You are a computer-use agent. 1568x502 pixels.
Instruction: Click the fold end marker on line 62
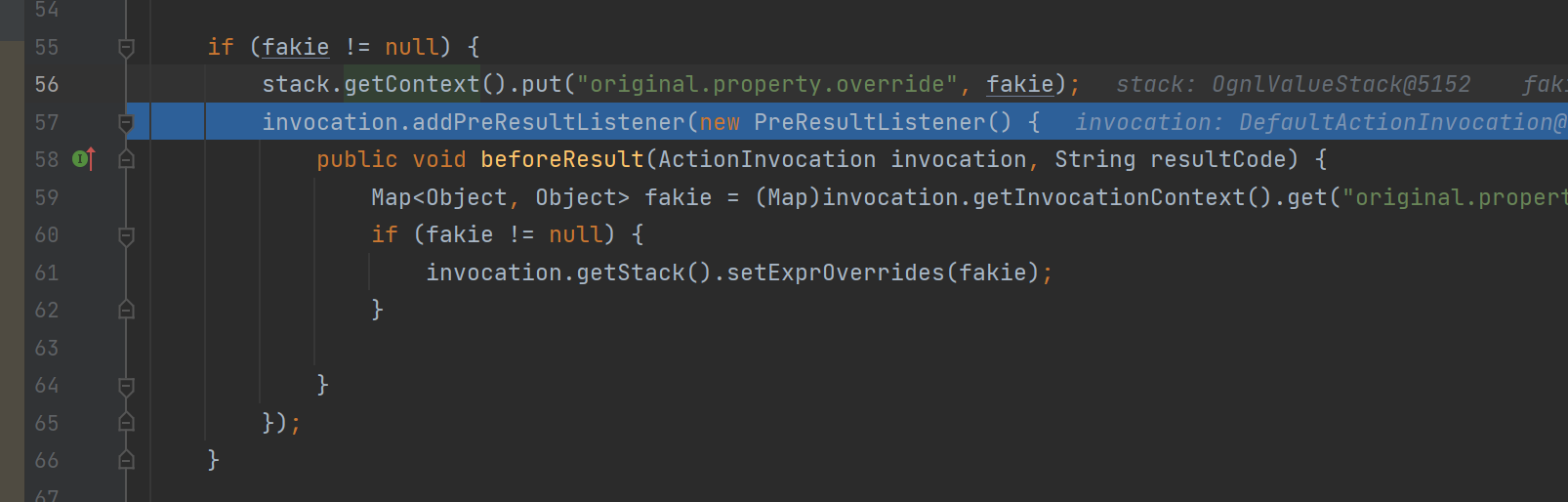coord(126,310)
